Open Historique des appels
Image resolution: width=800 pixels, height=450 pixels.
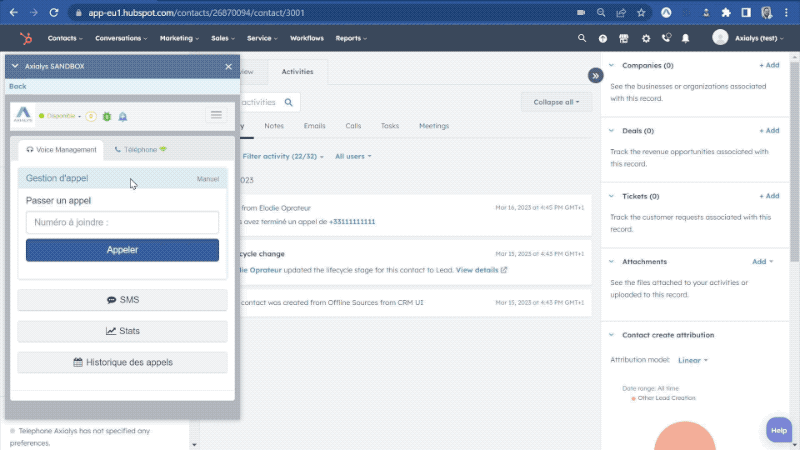(x=122, y=362)
